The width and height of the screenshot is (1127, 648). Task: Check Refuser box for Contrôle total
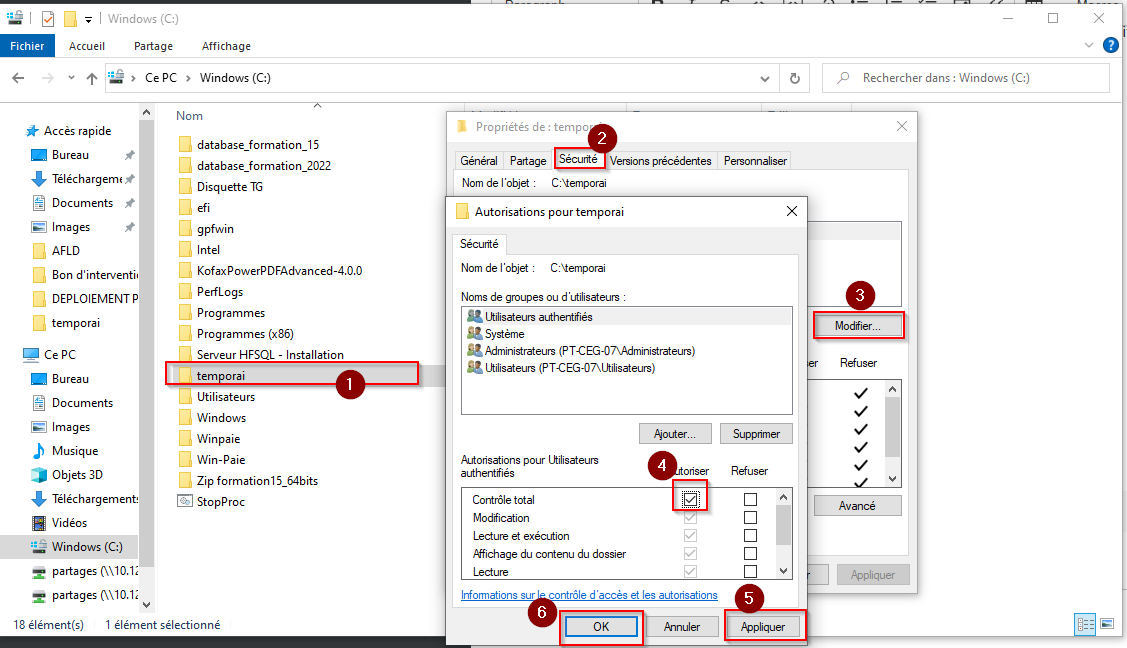tap(750, 499)
